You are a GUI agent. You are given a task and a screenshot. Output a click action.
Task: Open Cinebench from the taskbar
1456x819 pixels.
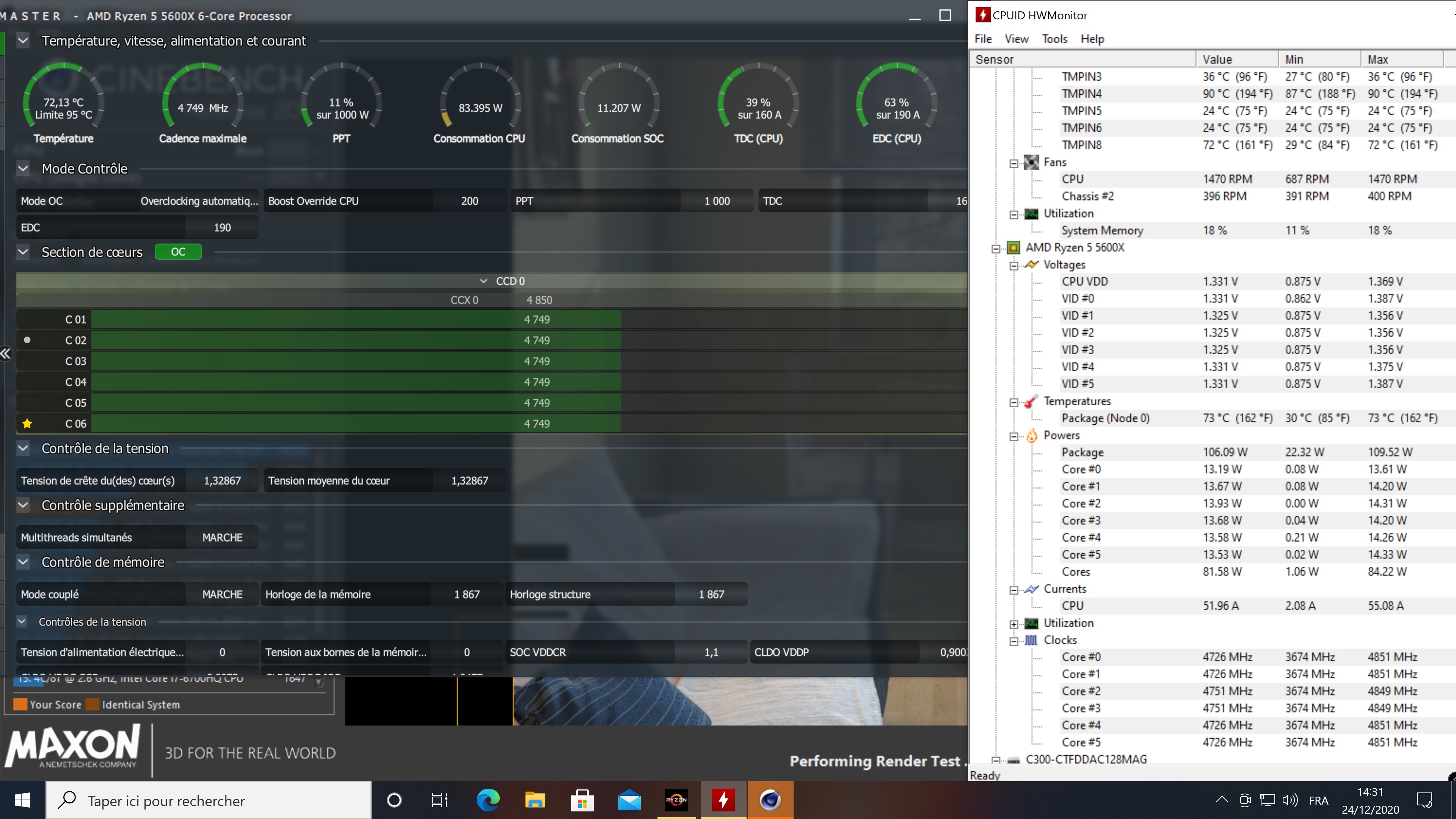pyautogui.click(x=770, y=800)
